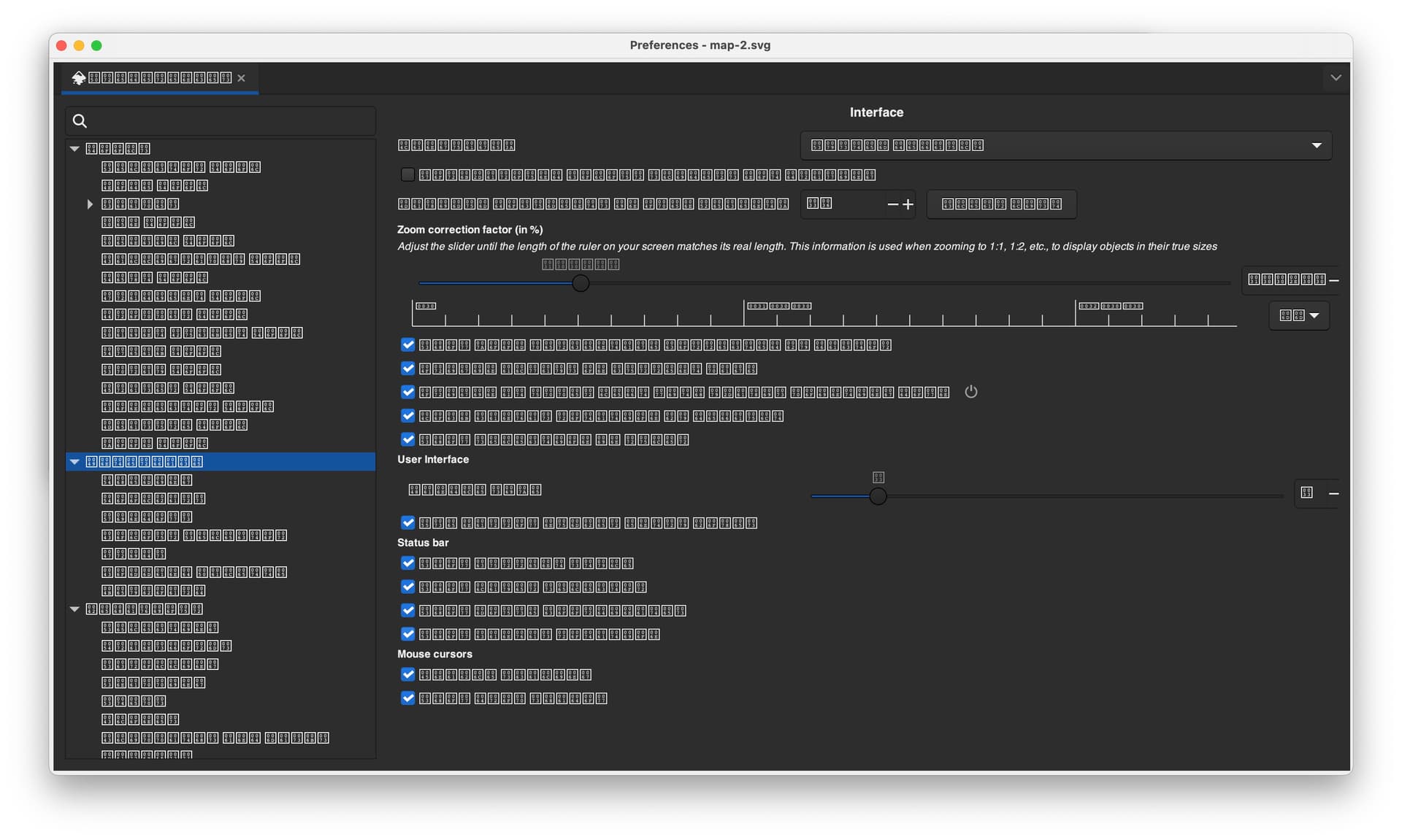Select the highlighted blue row in the preferences tree
The width and height of the screenshot is (1402, 840).
point(221,462)
